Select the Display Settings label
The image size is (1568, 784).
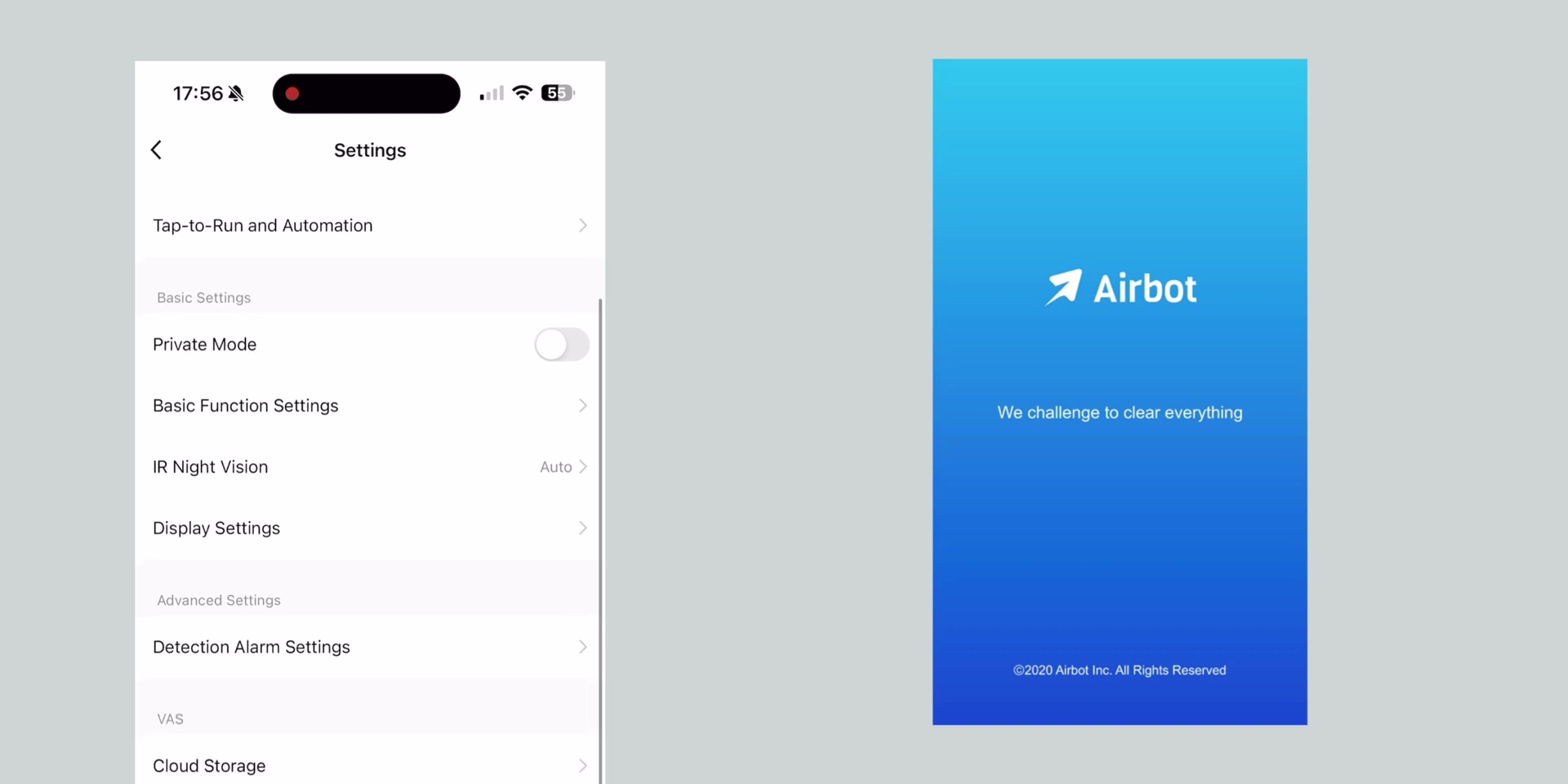[x=216, y=528]
